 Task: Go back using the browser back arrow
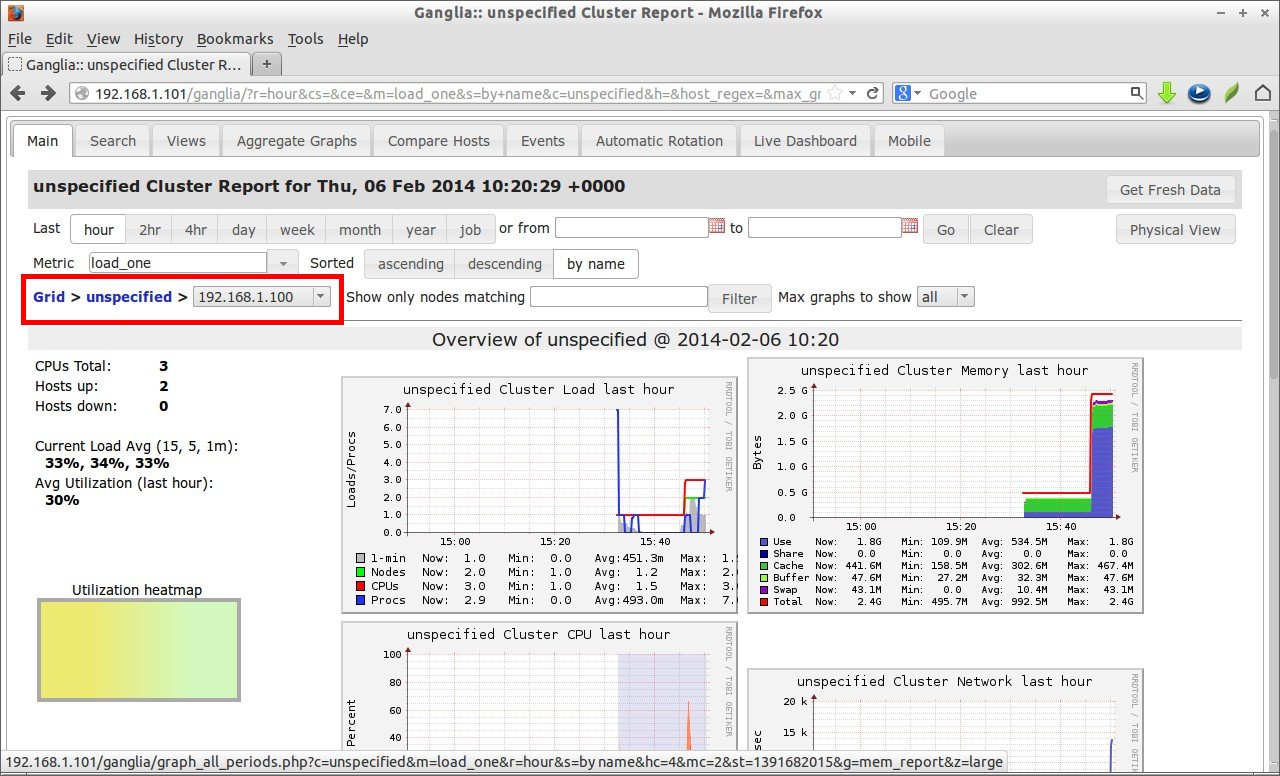[x=19, y=93]
